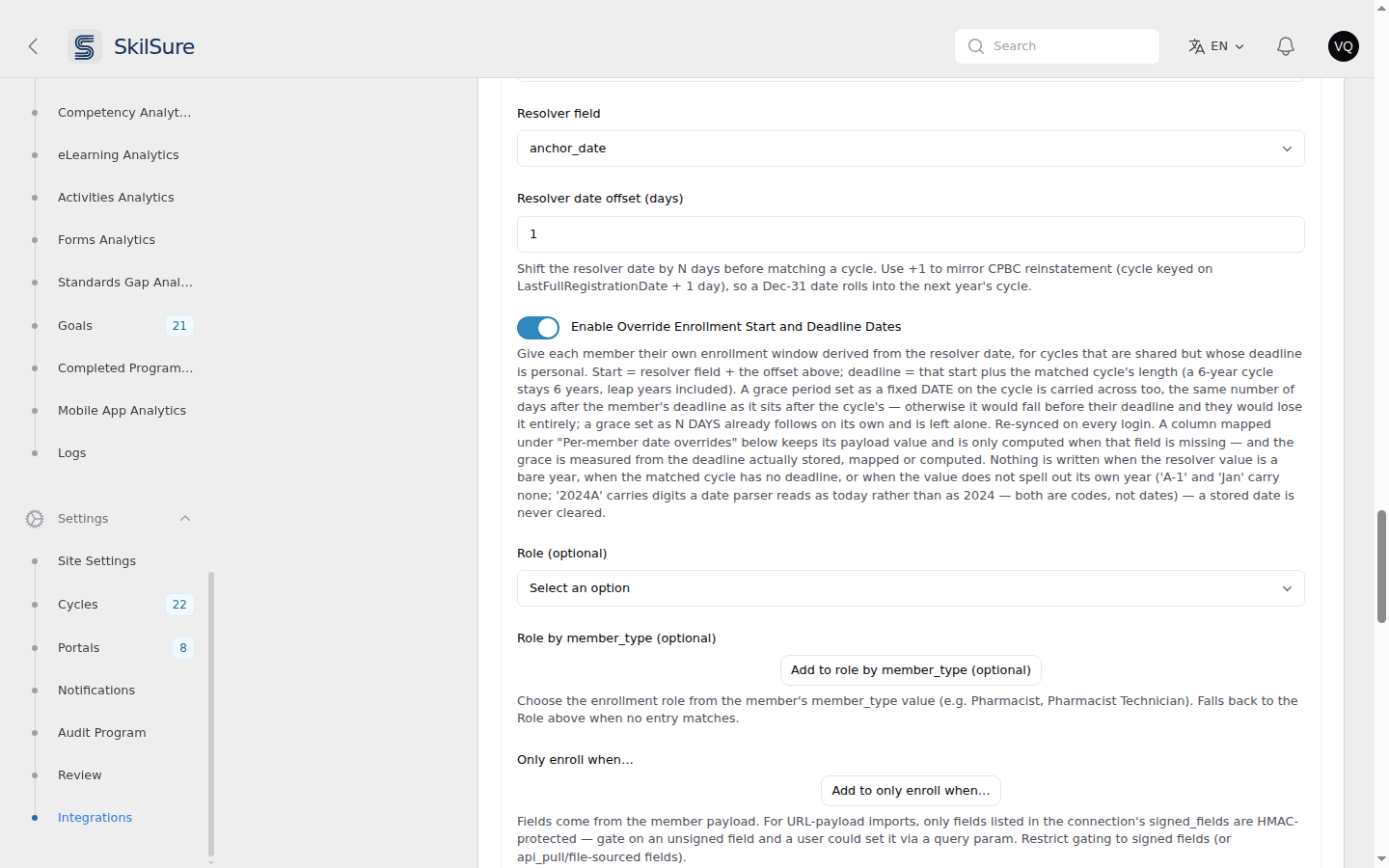Open the VQ user avatar menu
Screen dimensions: 1389x868
coord(1344,46)
